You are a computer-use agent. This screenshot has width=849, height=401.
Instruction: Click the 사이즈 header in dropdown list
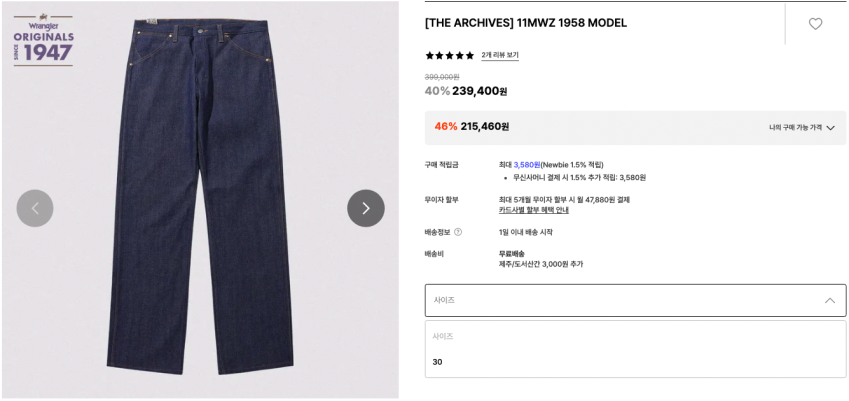point(443,336)
